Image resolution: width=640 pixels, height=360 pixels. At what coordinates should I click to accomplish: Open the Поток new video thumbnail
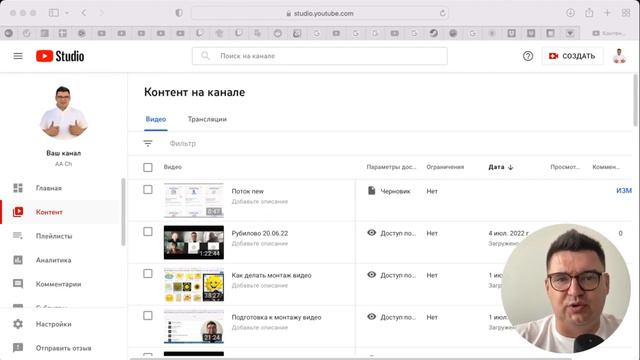pos(194,200)
